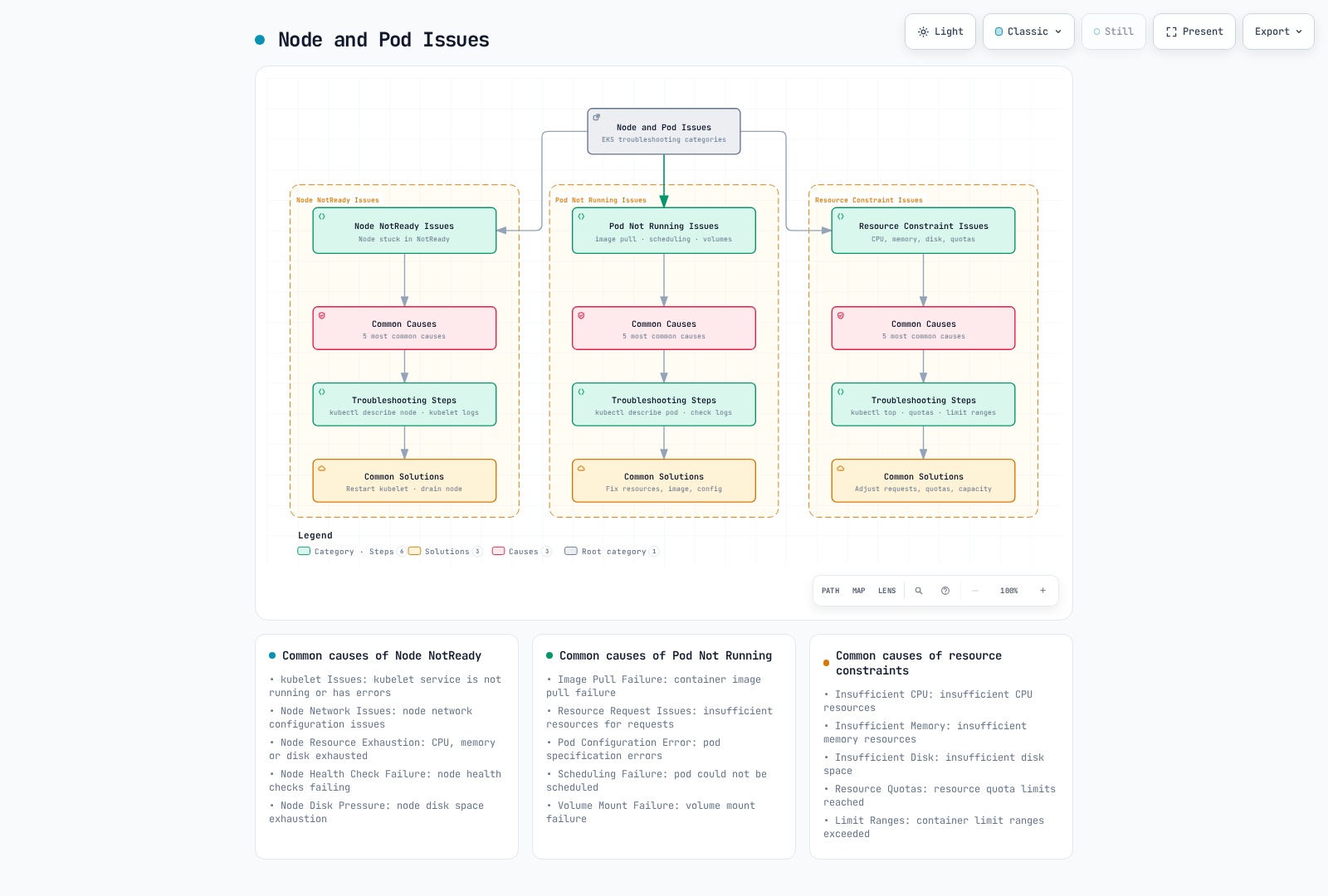Switch to MAP mode

(858, 591)
